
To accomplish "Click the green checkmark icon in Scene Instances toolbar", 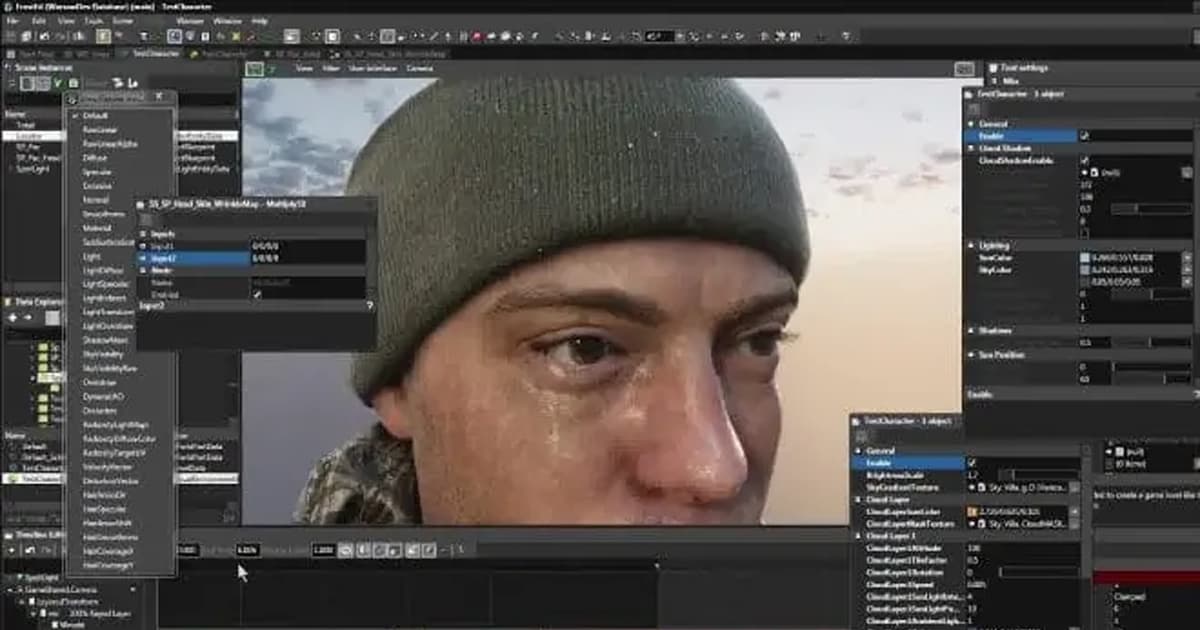I will (x=58, y=84).
